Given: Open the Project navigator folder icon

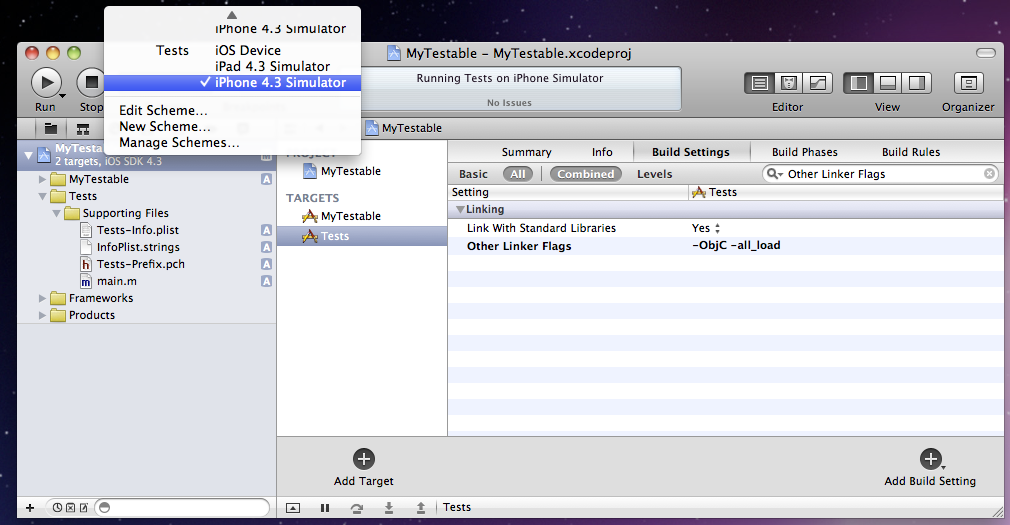Looking at the screenshot, I should (x=51, y=128).
